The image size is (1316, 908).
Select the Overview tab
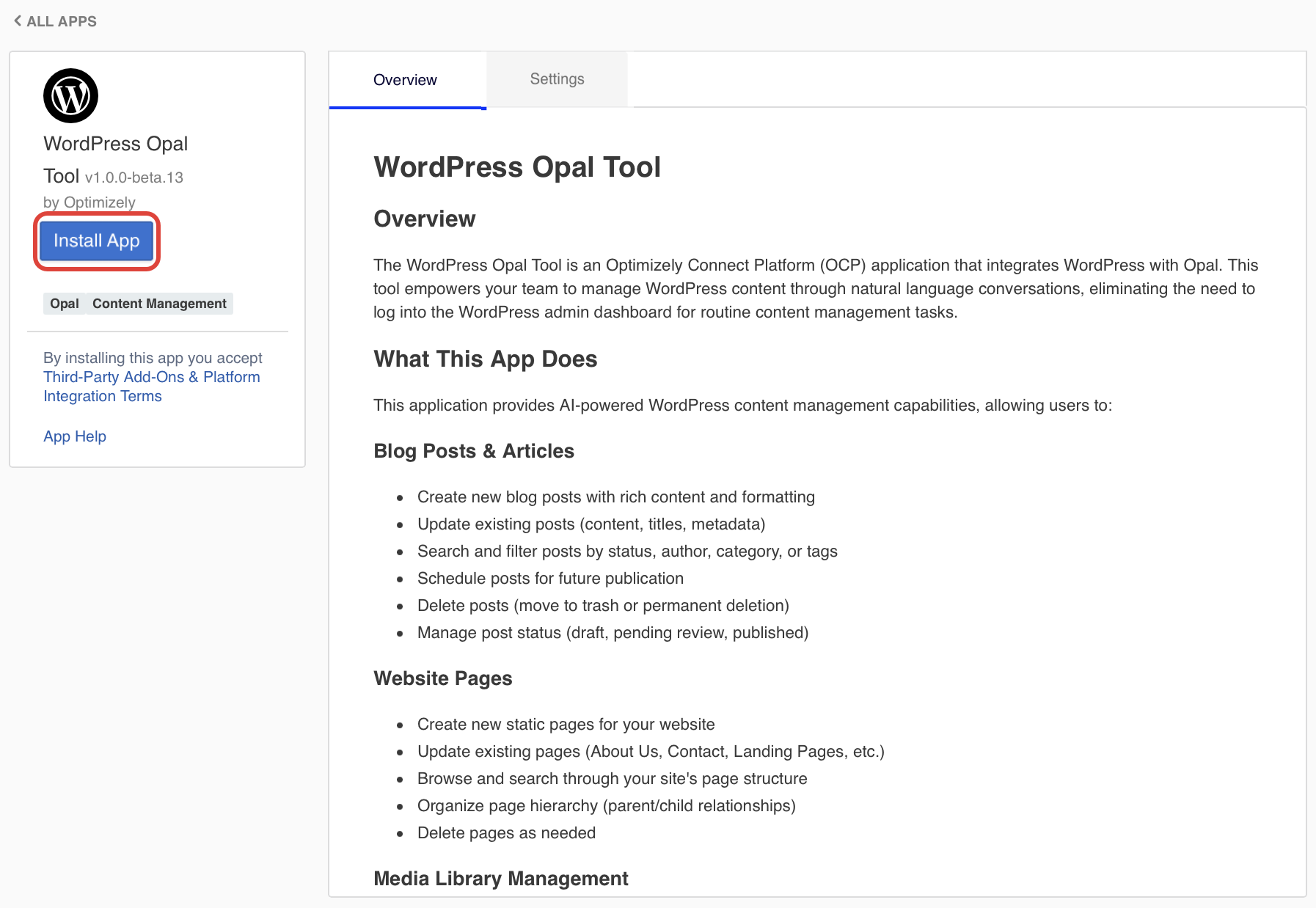coord(405,80)
